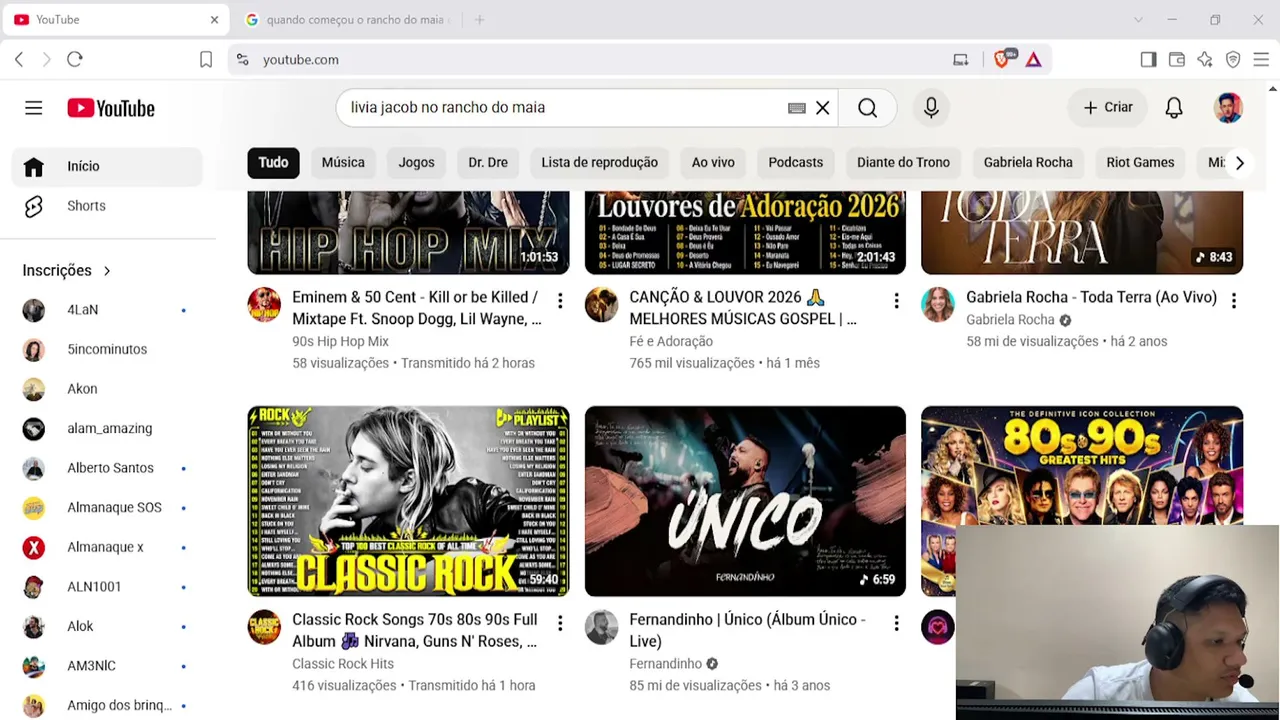
Task: Expand the Inscrições section
Action: tap(67, 271)
